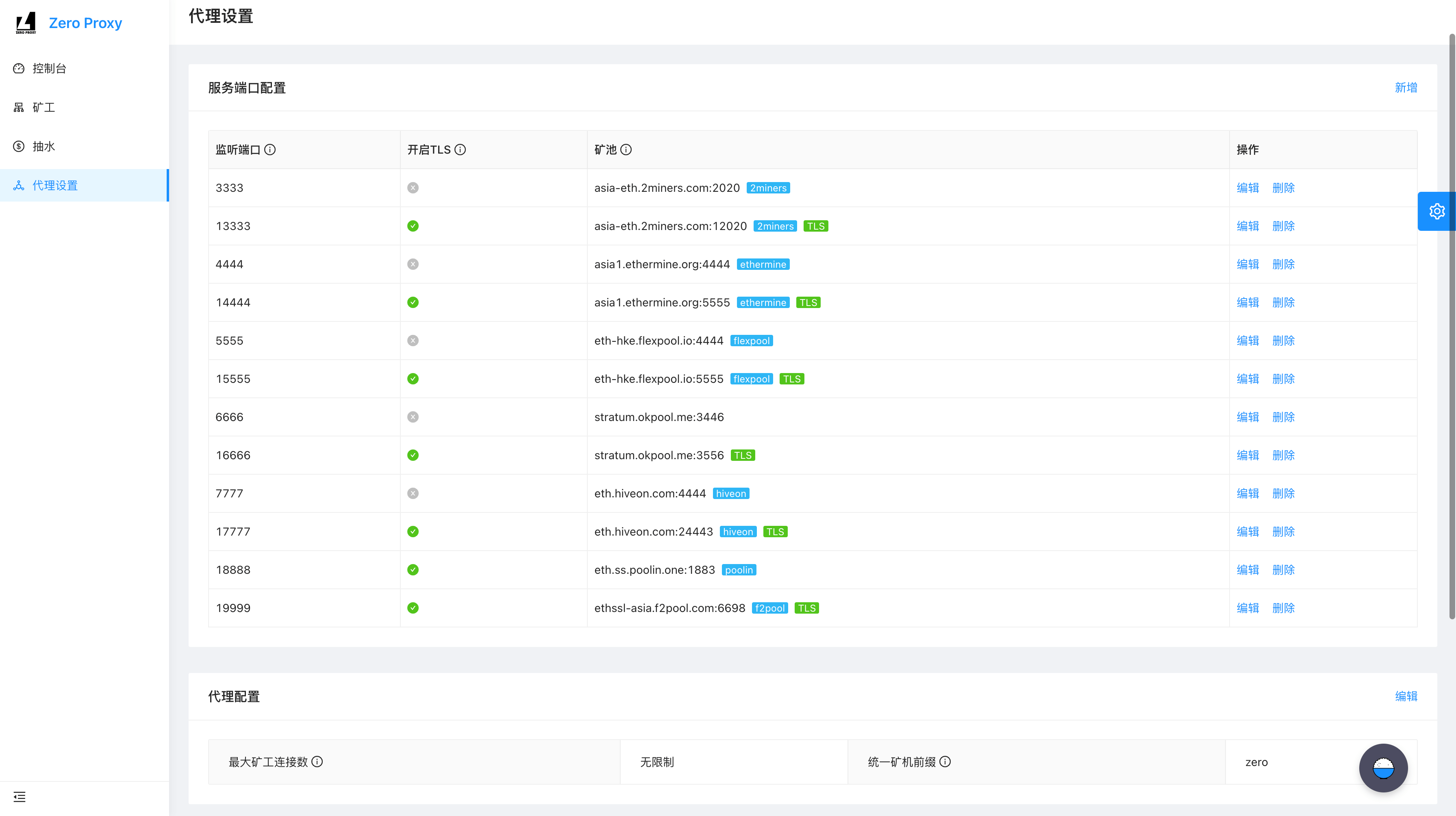
Task: Collapse the sidebar with the bottom menu icon
Action: tap(19, 797)
